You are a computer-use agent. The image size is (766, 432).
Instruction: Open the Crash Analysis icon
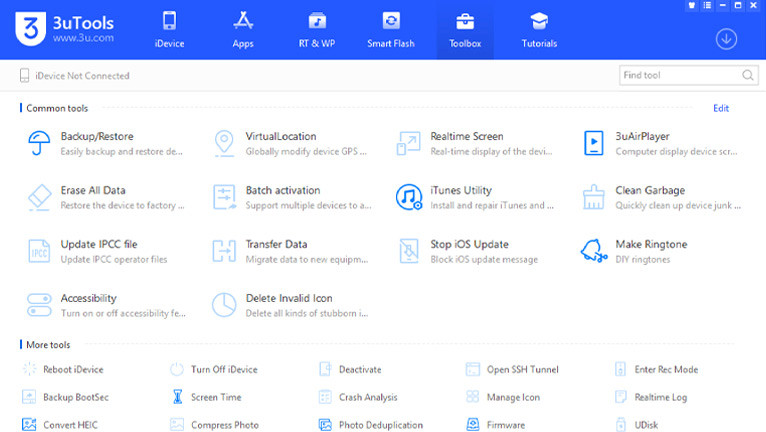click(325, 397)
